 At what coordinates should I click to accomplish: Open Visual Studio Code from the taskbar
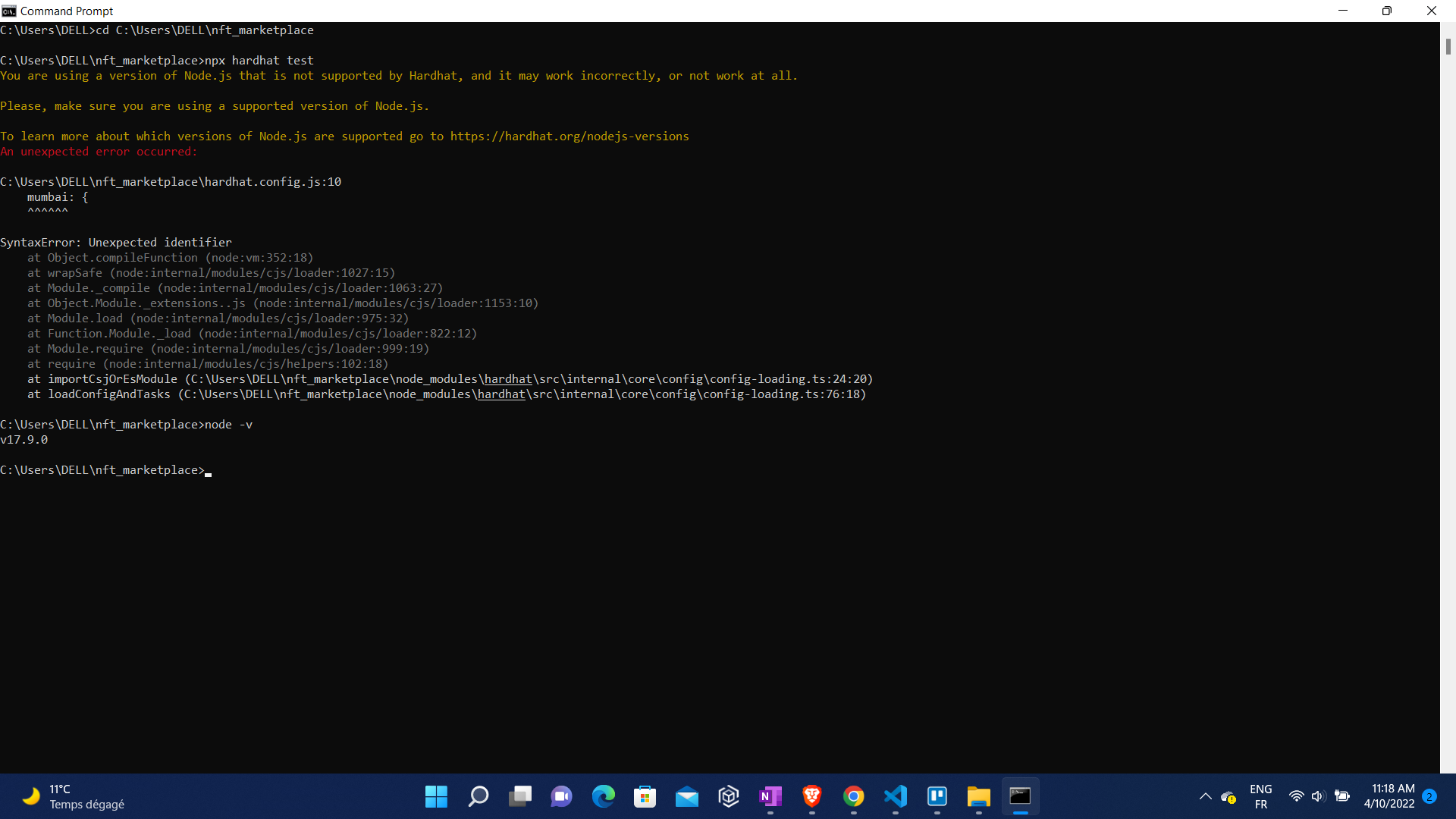(895, 796)
